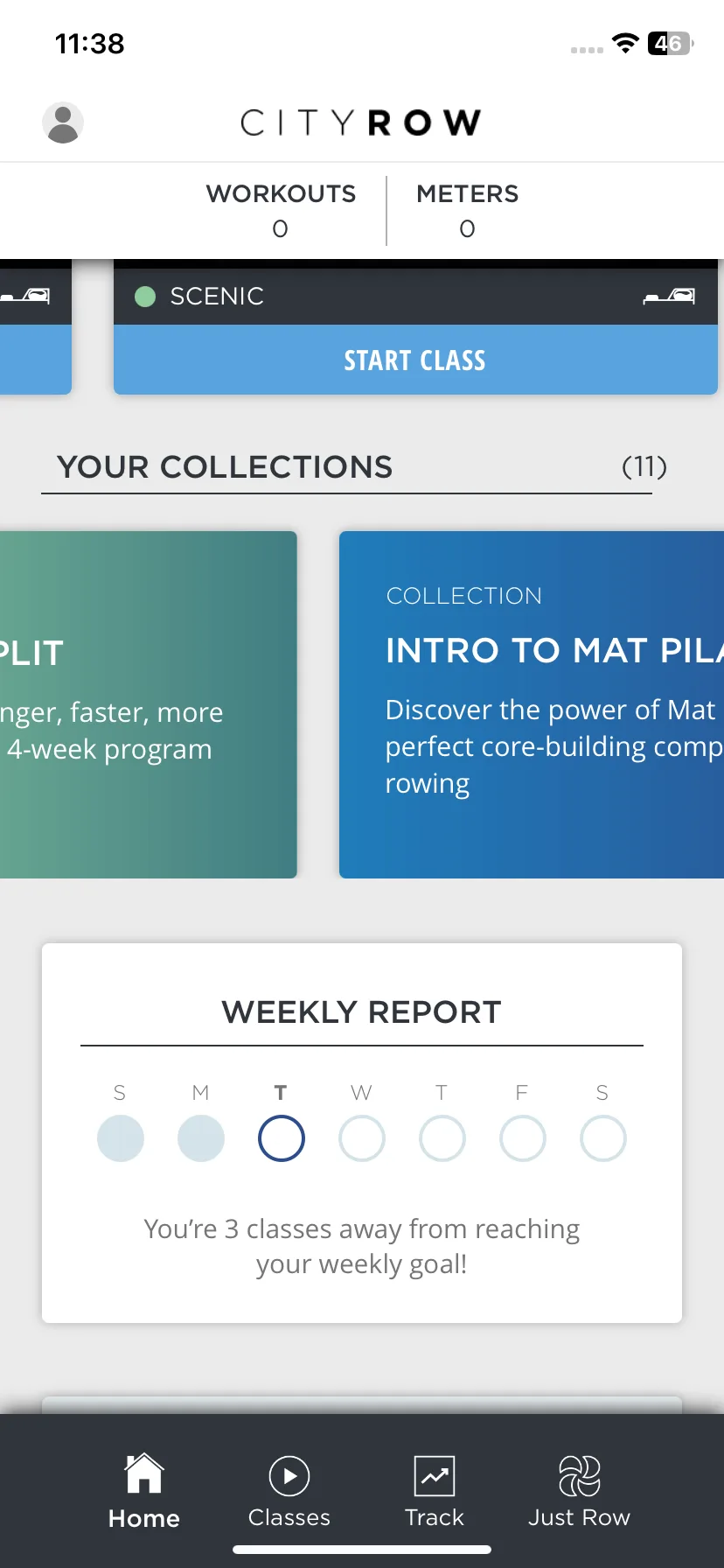Tap the Home house icon
The height and width of the screenshot is (1568, 724).
pos(144,1473)
